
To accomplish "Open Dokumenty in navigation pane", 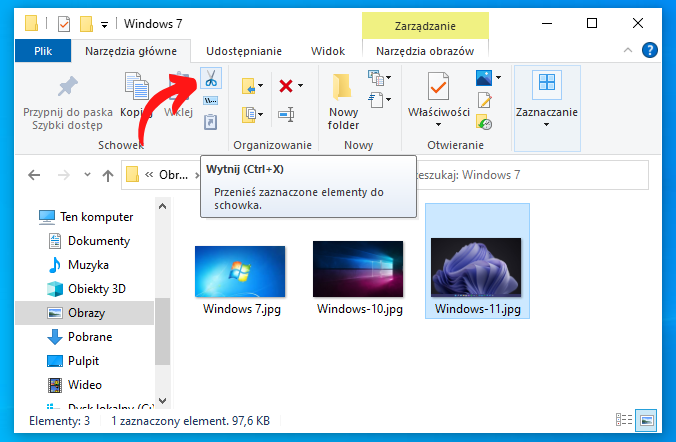I will (89, 241).
